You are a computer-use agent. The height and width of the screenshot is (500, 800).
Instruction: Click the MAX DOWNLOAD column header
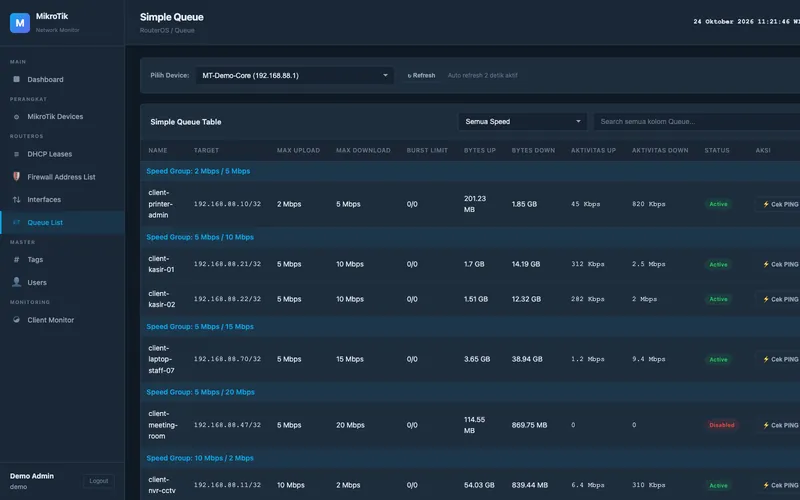pyautogui.click(x=363, y=151)
